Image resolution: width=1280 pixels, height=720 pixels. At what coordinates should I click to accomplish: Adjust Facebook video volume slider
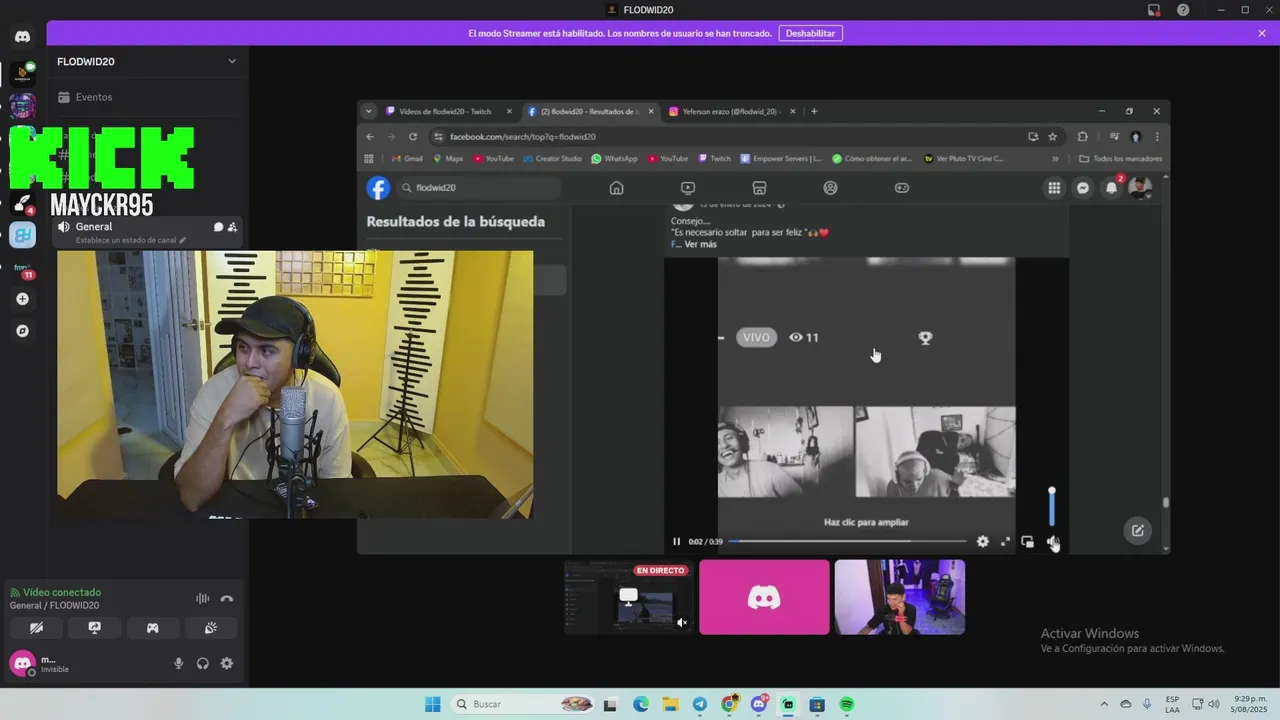(x=1051, y=508)
